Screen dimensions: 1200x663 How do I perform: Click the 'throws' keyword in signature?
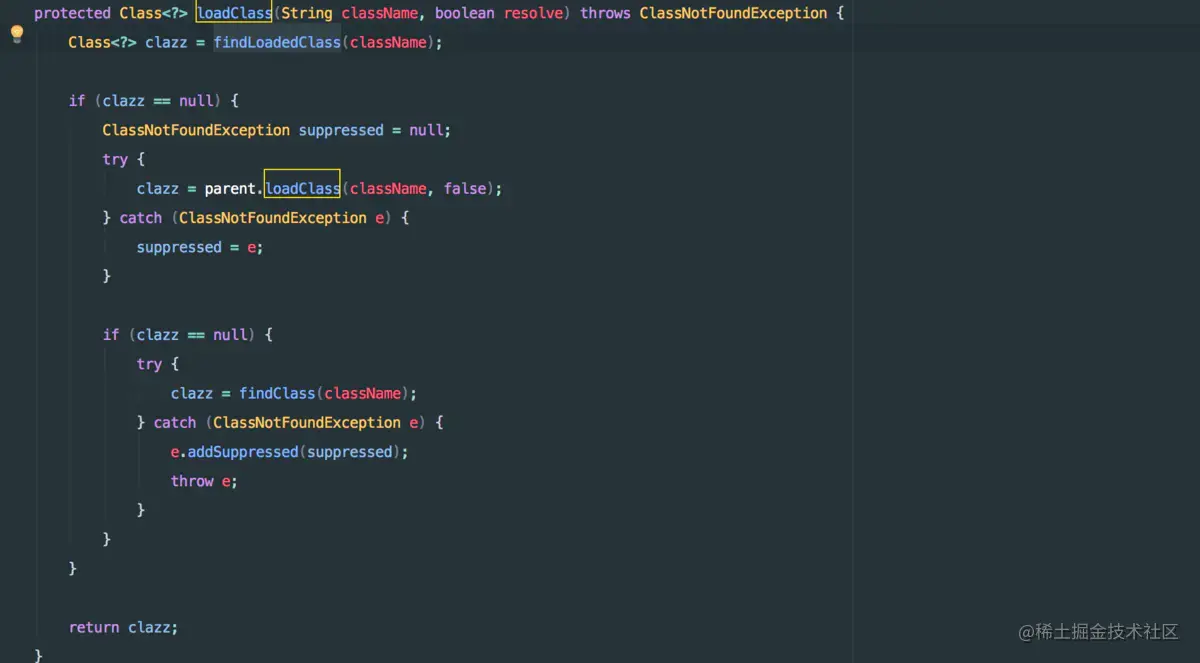[x=605, y=13]
